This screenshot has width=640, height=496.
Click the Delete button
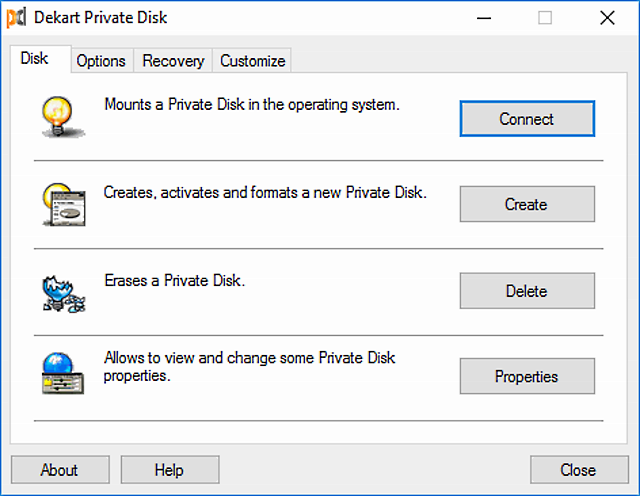527,291
